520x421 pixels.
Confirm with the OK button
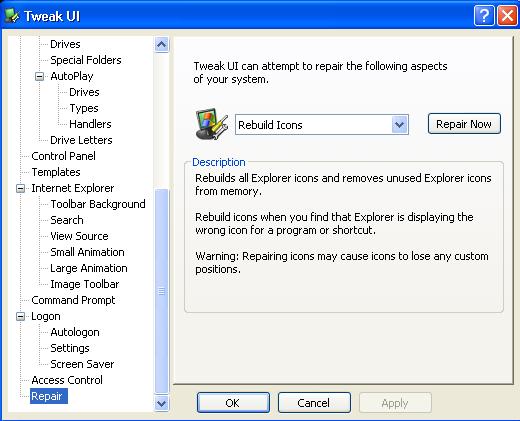coord(233,403)
